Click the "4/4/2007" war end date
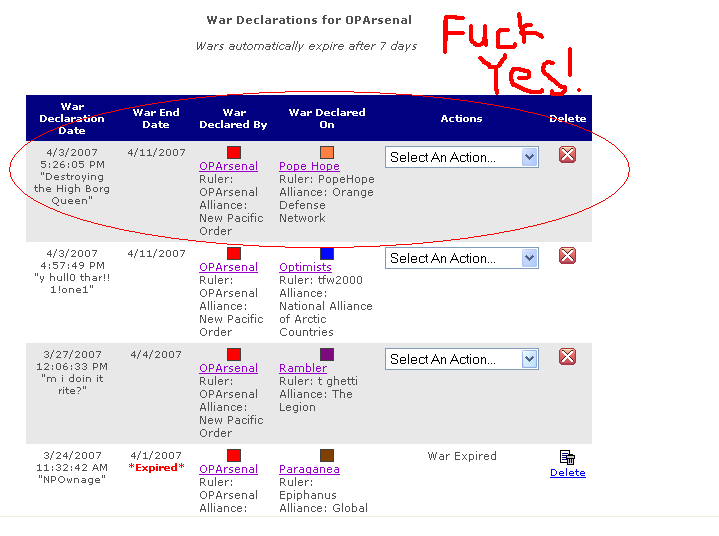This screenshot has width=719, height=536. [x=156, y=354]
